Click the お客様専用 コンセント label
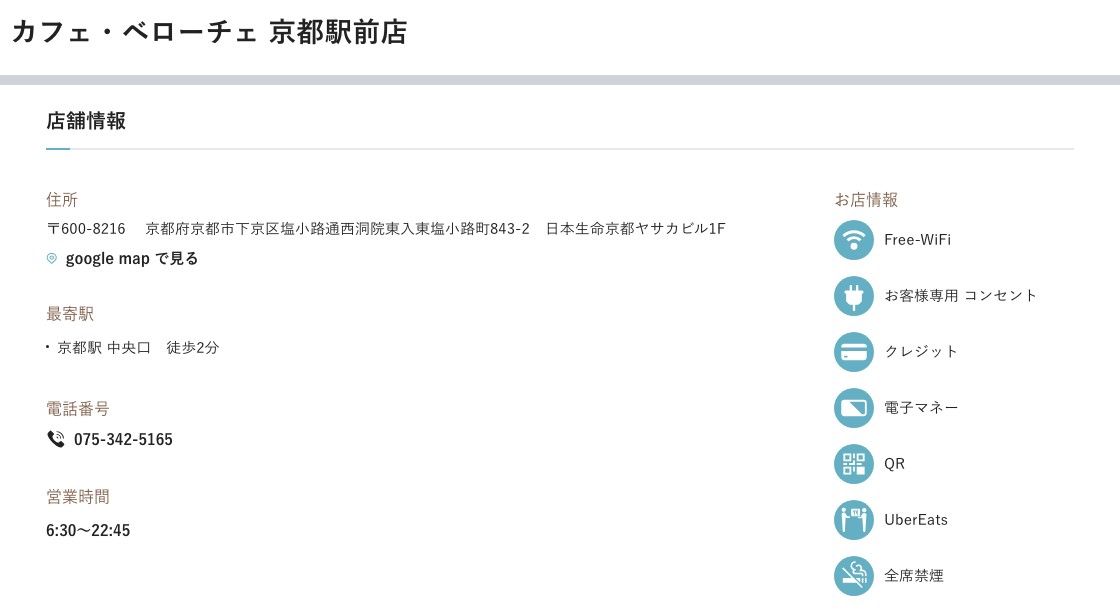The image size is (1120, 615). click(960, 296)
